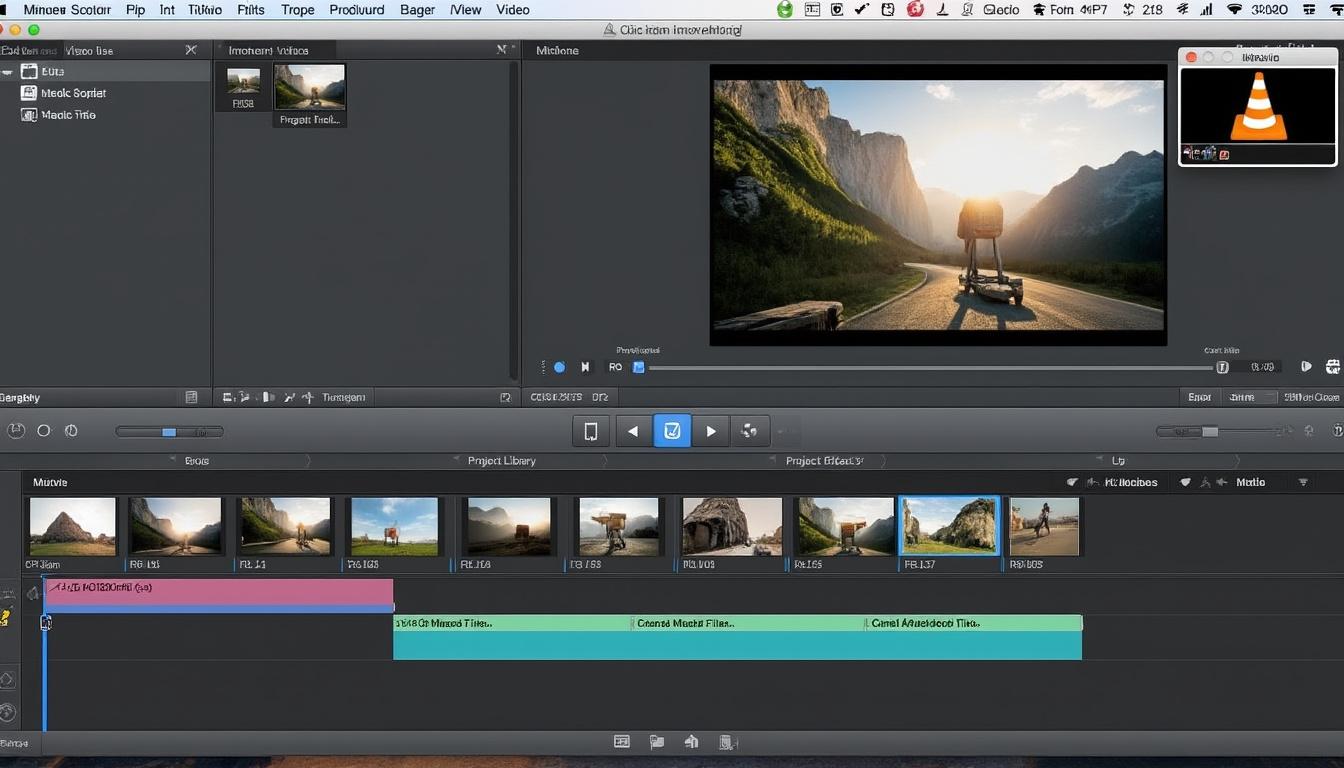Image resolution: width=1344 pixels, height=768 pixels.
Task: Click the dropdown arrow at far right of filmstrip header
Action: (1303, 482)
